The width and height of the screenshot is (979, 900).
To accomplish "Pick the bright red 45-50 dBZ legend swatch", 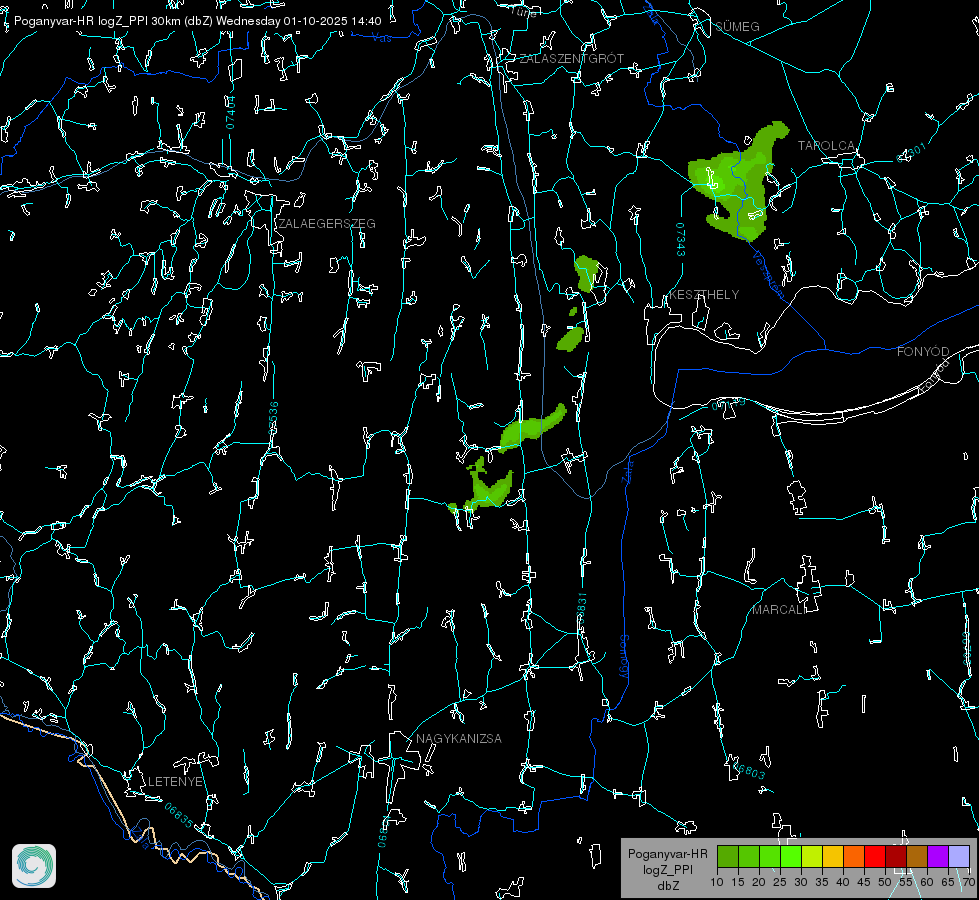I will [x=875, y=856].
